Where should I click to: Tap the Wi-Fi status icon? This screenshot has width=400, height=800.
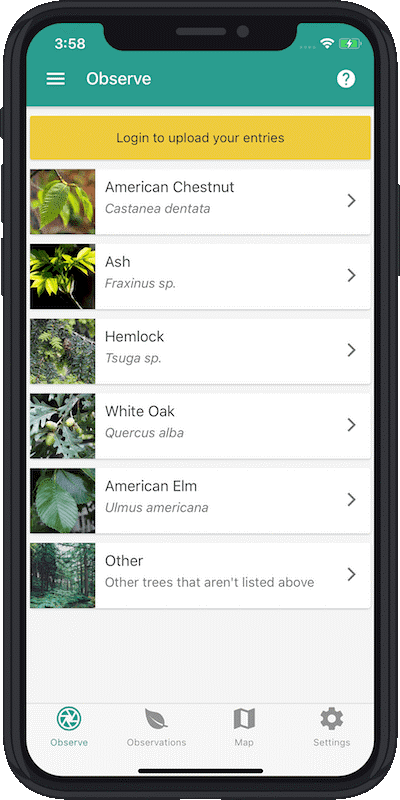tap(327, 44)
